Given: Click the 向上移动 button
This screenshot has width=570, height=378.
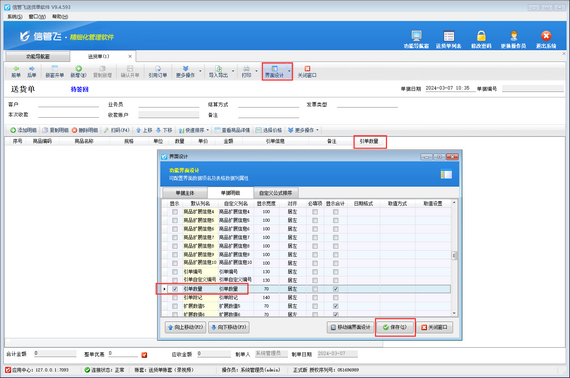Looking at the screenshot, I should [185, 327].
